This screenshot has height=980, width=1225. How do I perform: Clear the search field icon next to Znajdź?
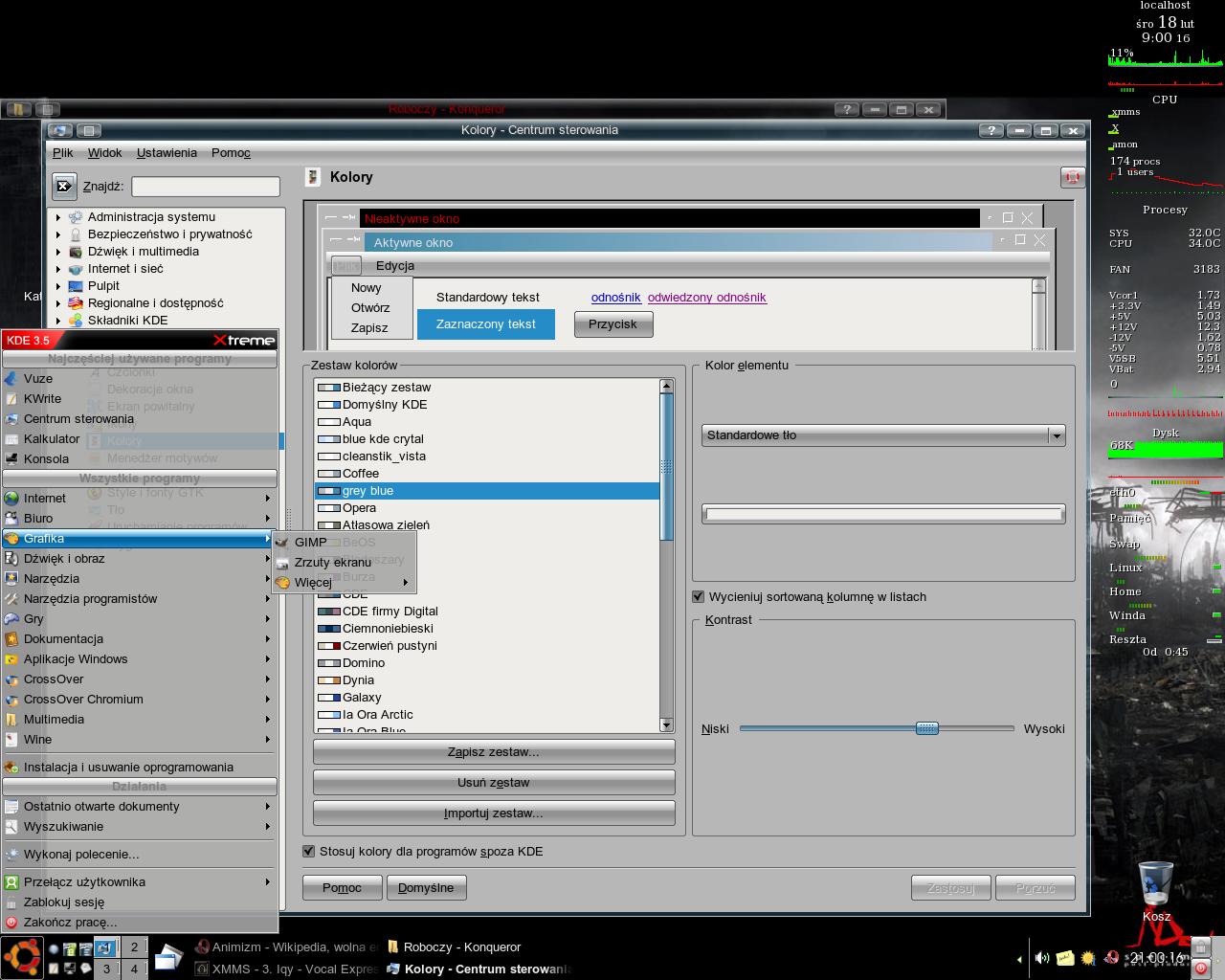[64, 186]
